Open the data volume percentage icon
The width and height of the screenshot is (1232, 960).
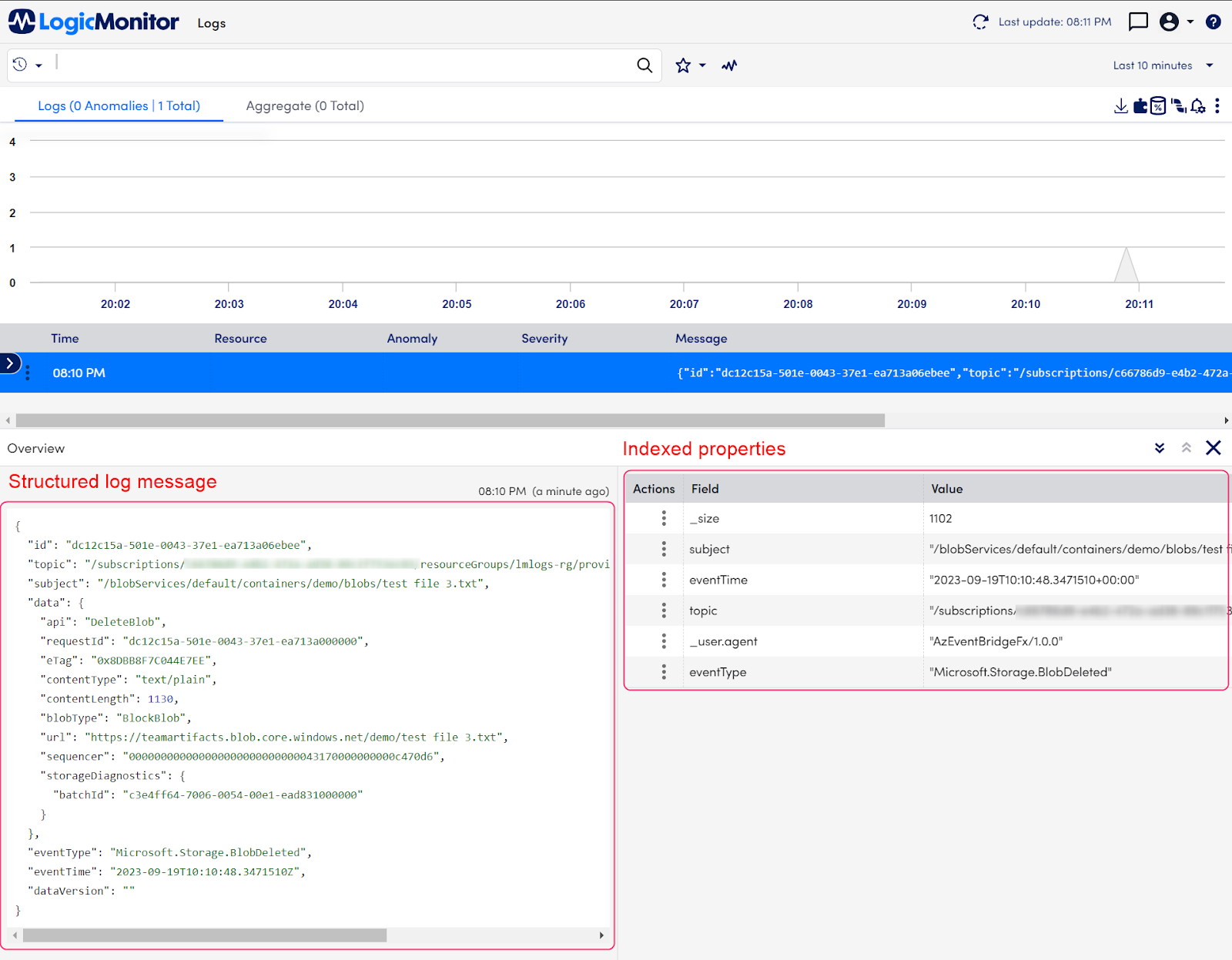click(1160, 105)
